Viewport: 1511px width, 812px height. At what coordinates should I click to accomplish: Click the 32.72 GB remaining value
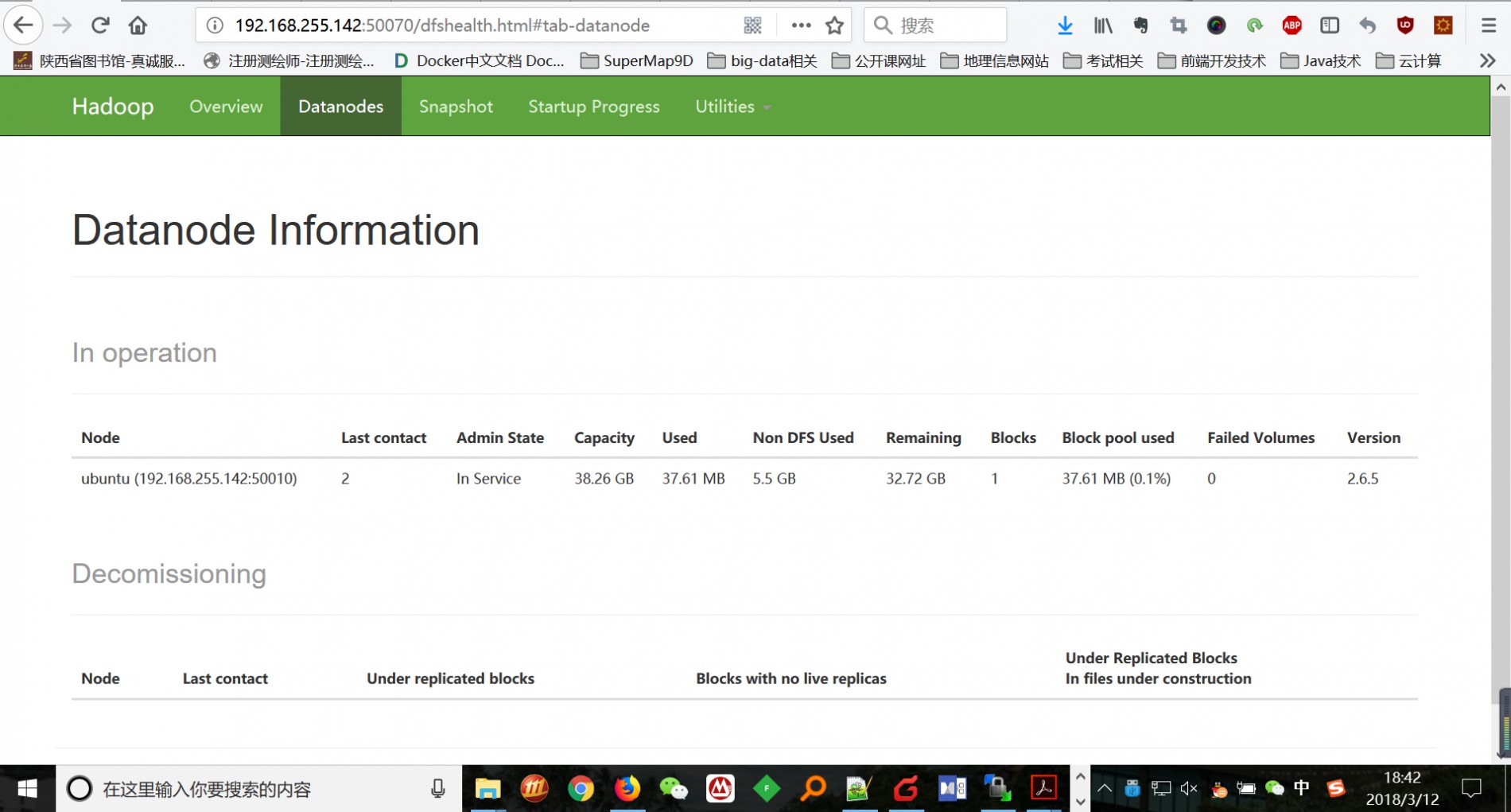tap(915, 479)
